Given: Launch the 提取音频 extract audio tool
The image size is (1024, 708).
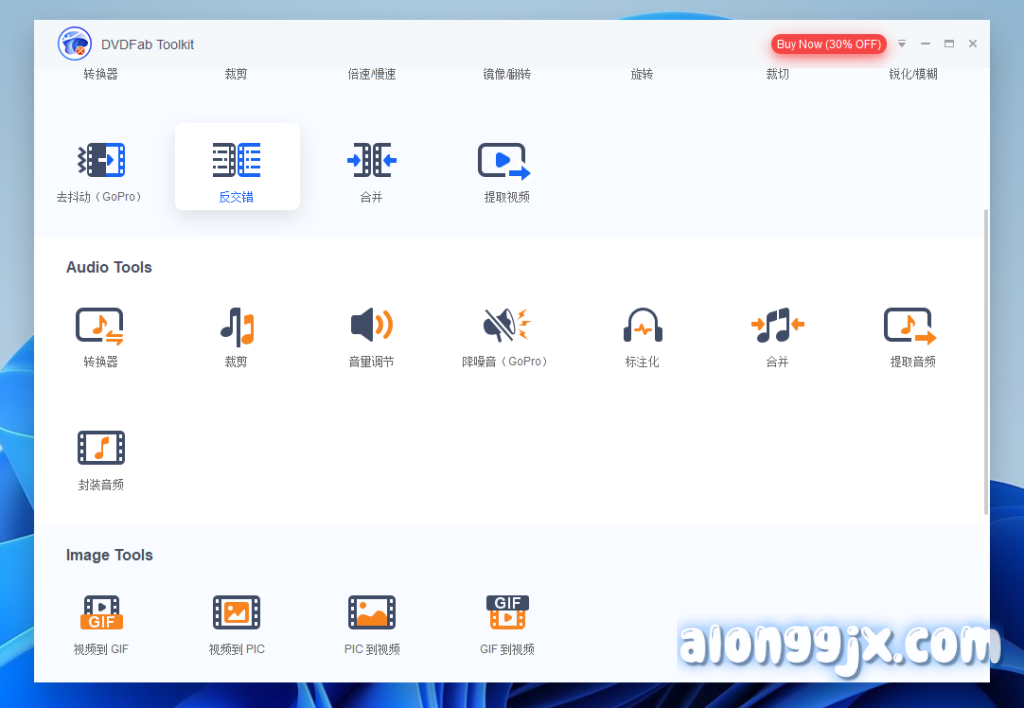Looking at the screenshot, I should [912, 333].
